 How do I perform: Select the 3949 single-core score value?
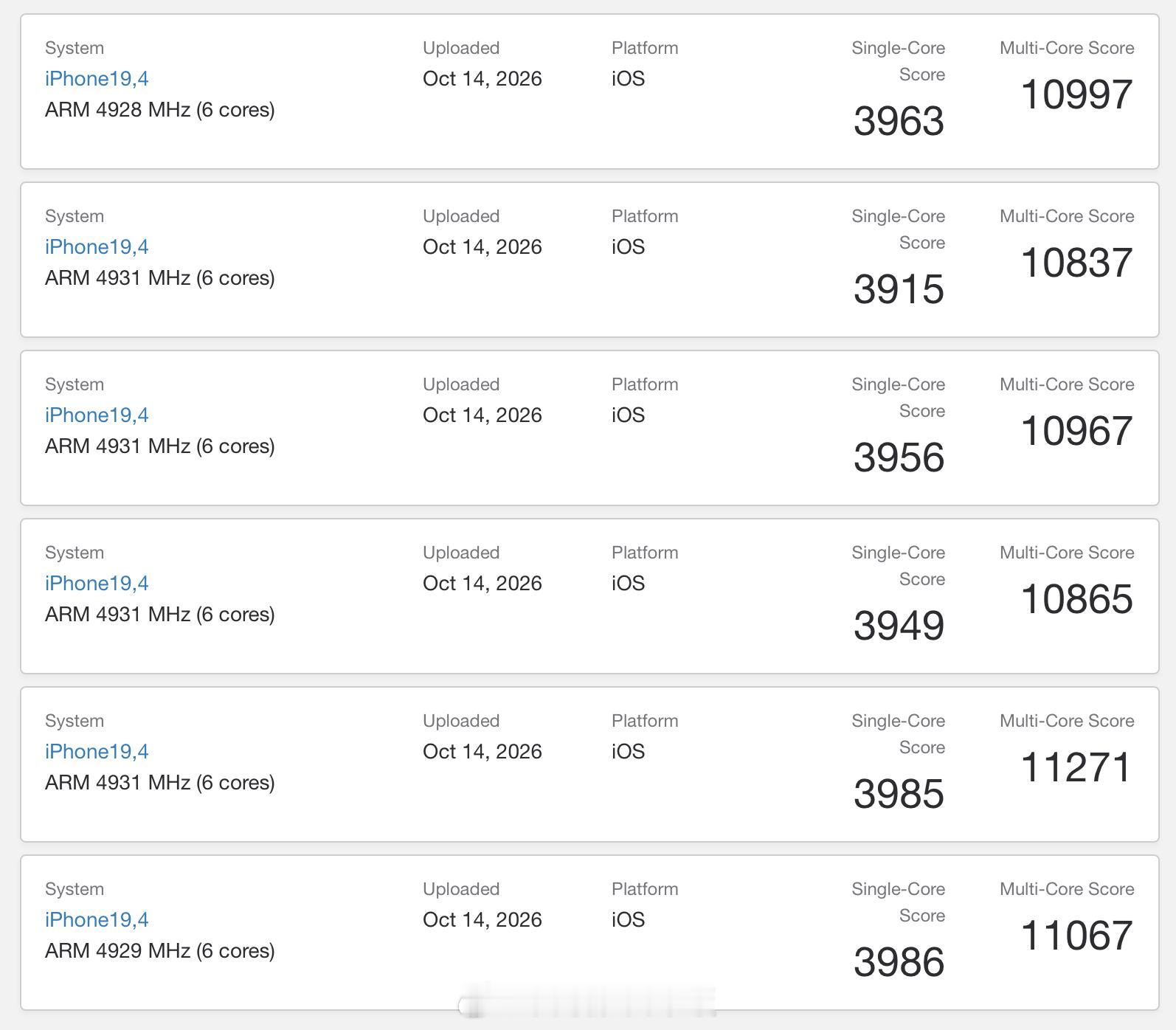pyautogui.click(x=899, y=626)
